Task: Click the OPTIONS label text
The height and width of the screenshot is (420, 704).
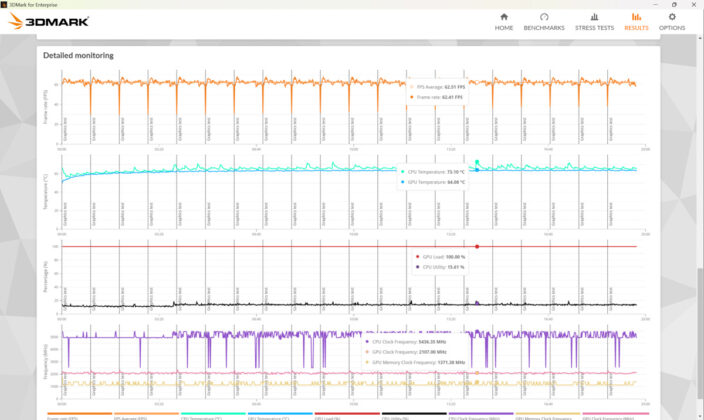Action: pyautogui.click(x=672, y=28)
